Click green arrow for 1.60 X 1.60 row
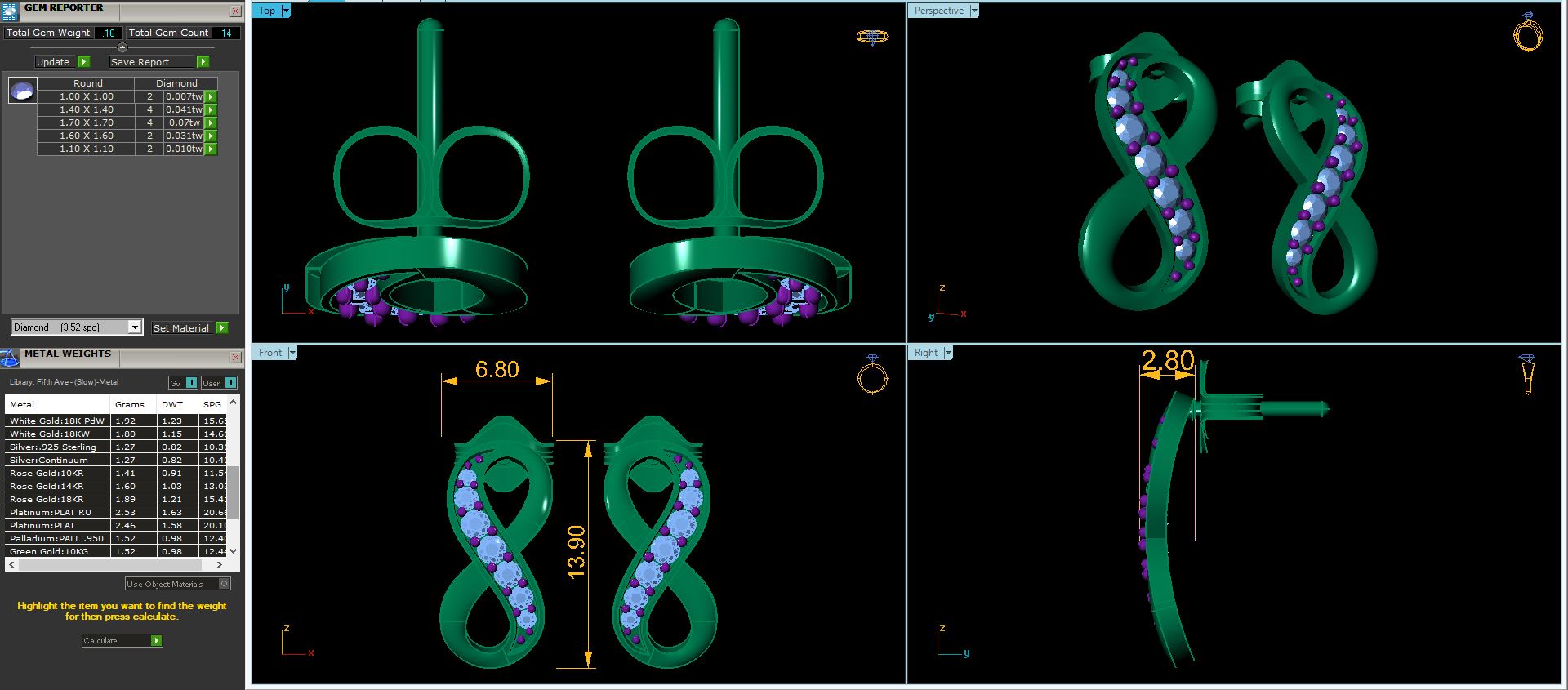 coord(211,136)
